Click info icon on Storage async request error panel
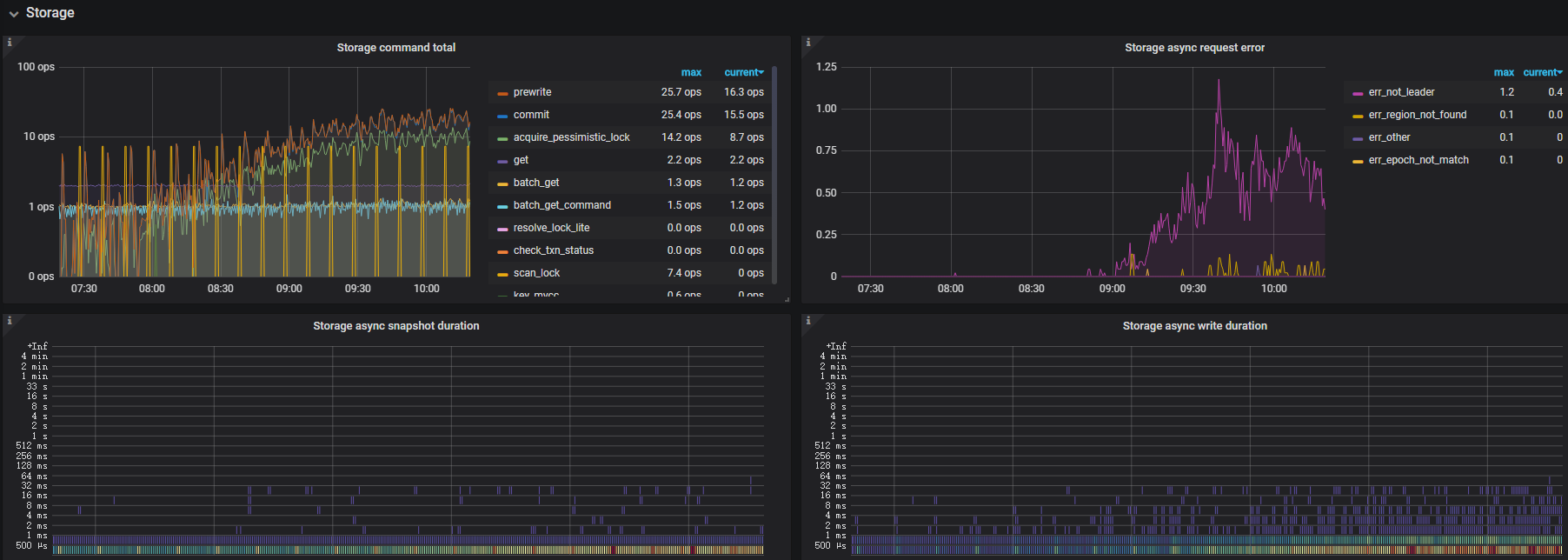1568x560 pixels. click(808, 43)
